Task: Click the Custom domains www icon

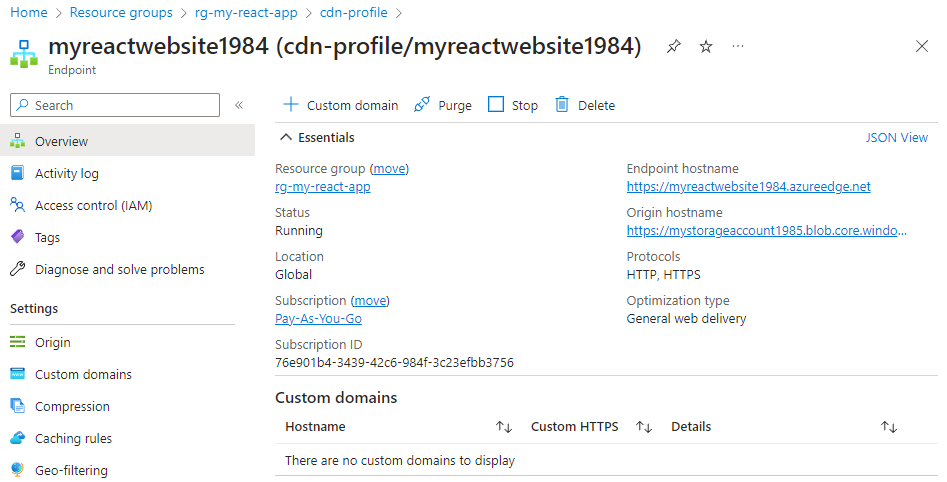Action: 18,374
